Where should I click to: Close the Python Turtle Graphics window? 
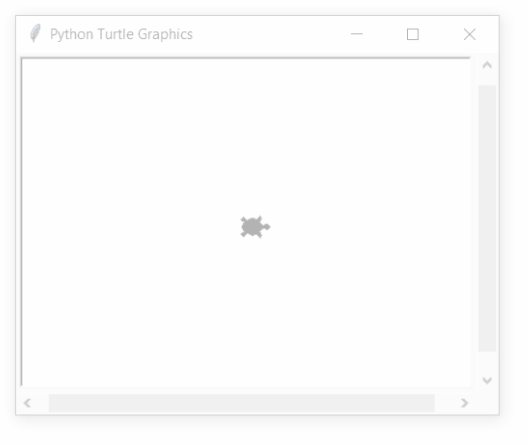click(x=469, y=34)
